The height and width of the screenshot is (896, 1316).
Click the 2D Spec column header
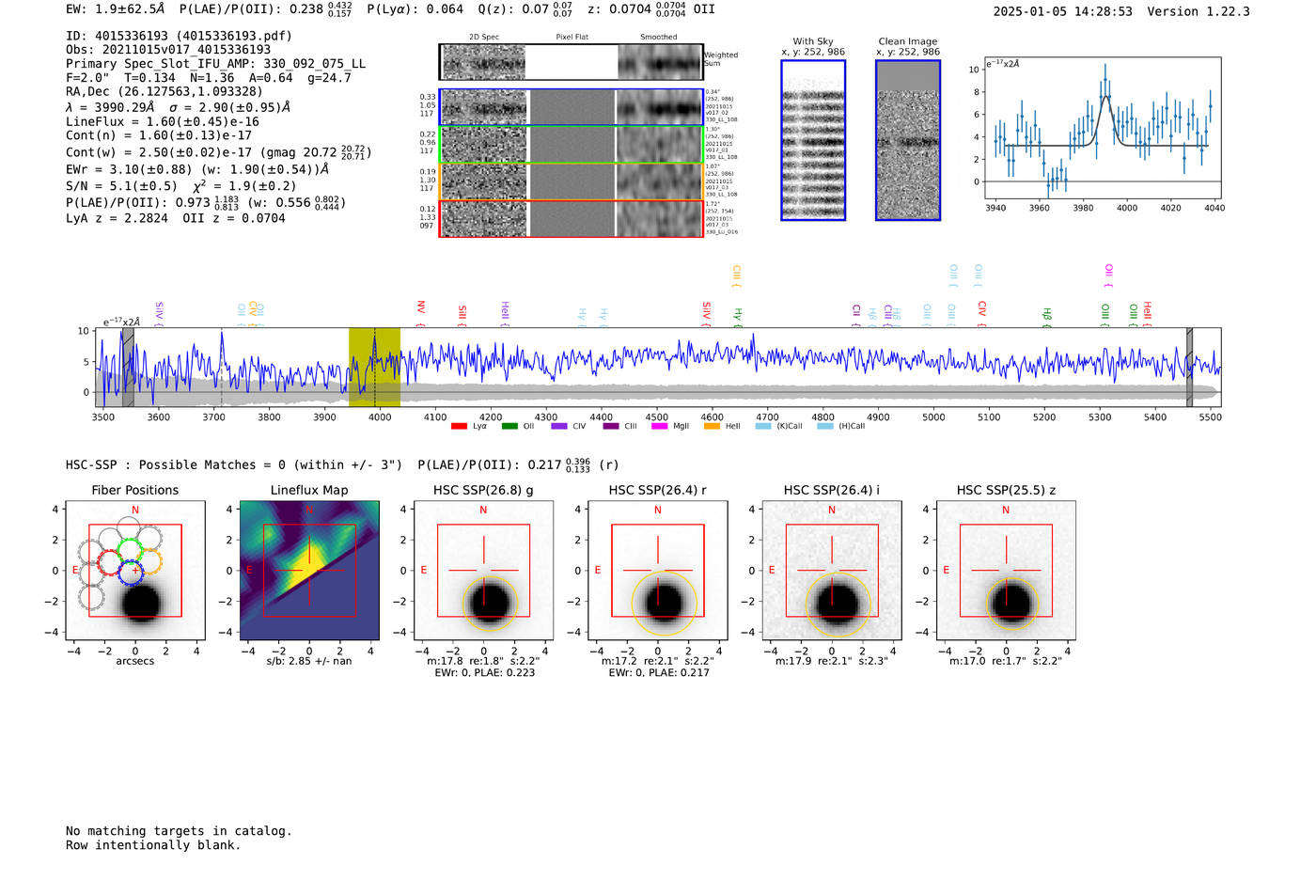tap(484, 37)
